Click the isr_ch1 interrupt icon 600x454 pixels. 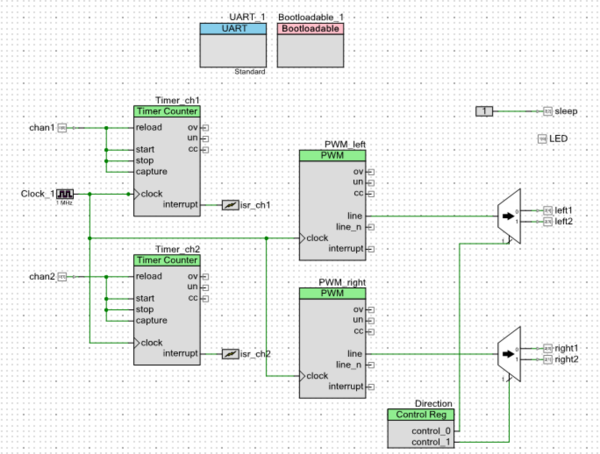point(230,205)
